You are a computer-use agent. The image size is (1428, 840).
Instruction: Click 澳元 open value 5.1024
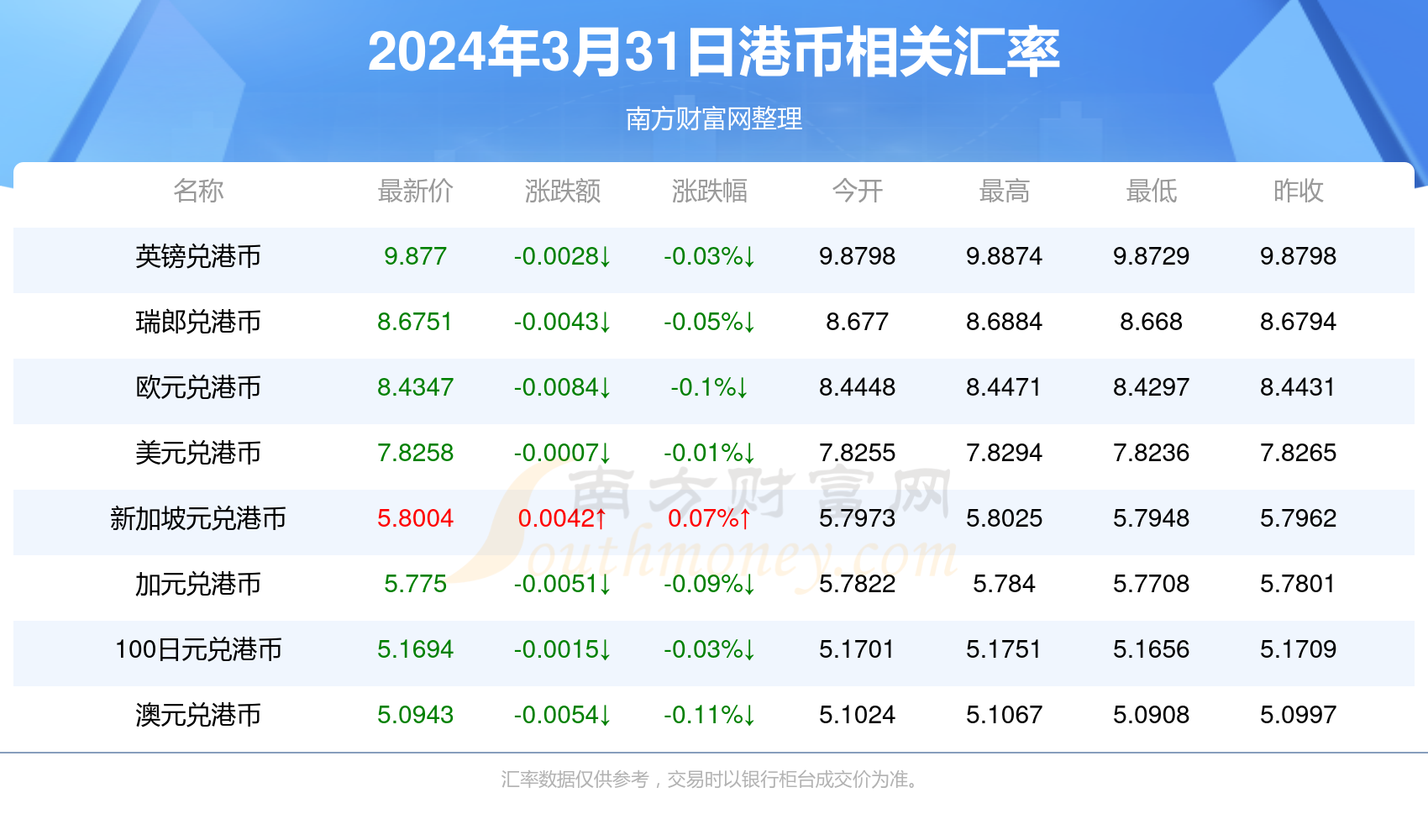(857, 715)
